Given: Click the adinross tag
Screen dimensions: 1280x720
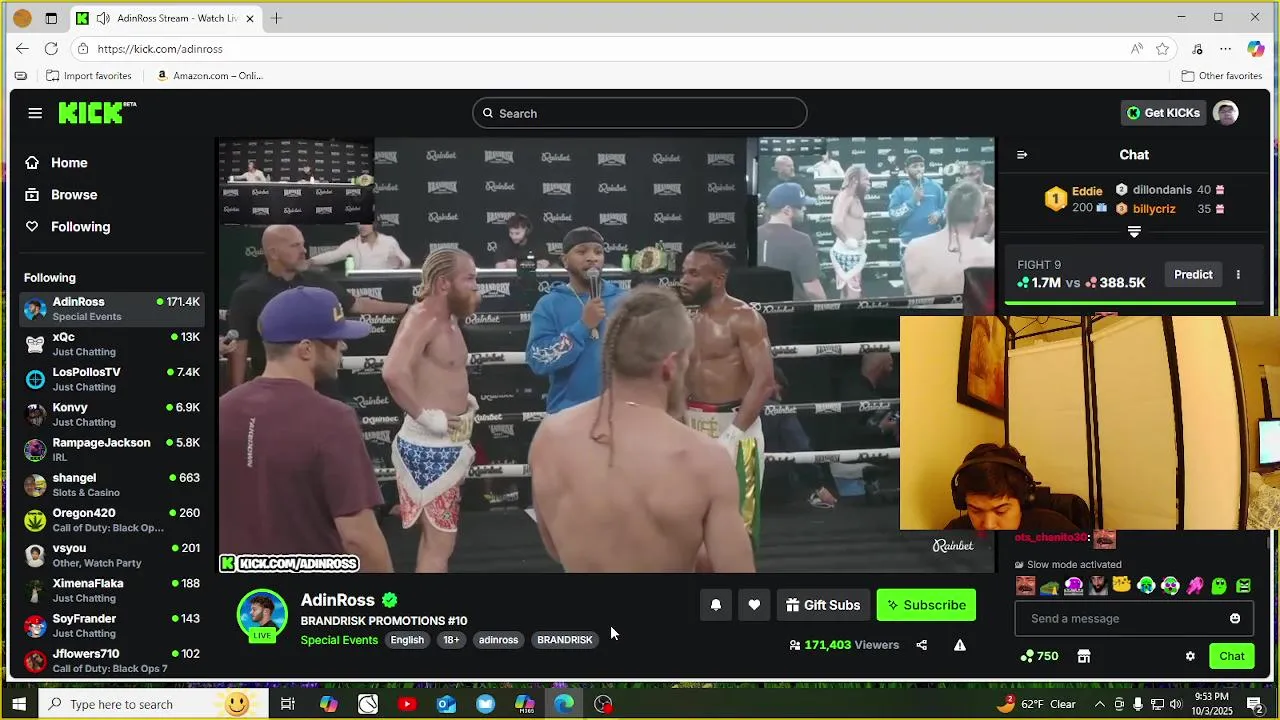Looking at the screenshot, I should tap(498, 640).
